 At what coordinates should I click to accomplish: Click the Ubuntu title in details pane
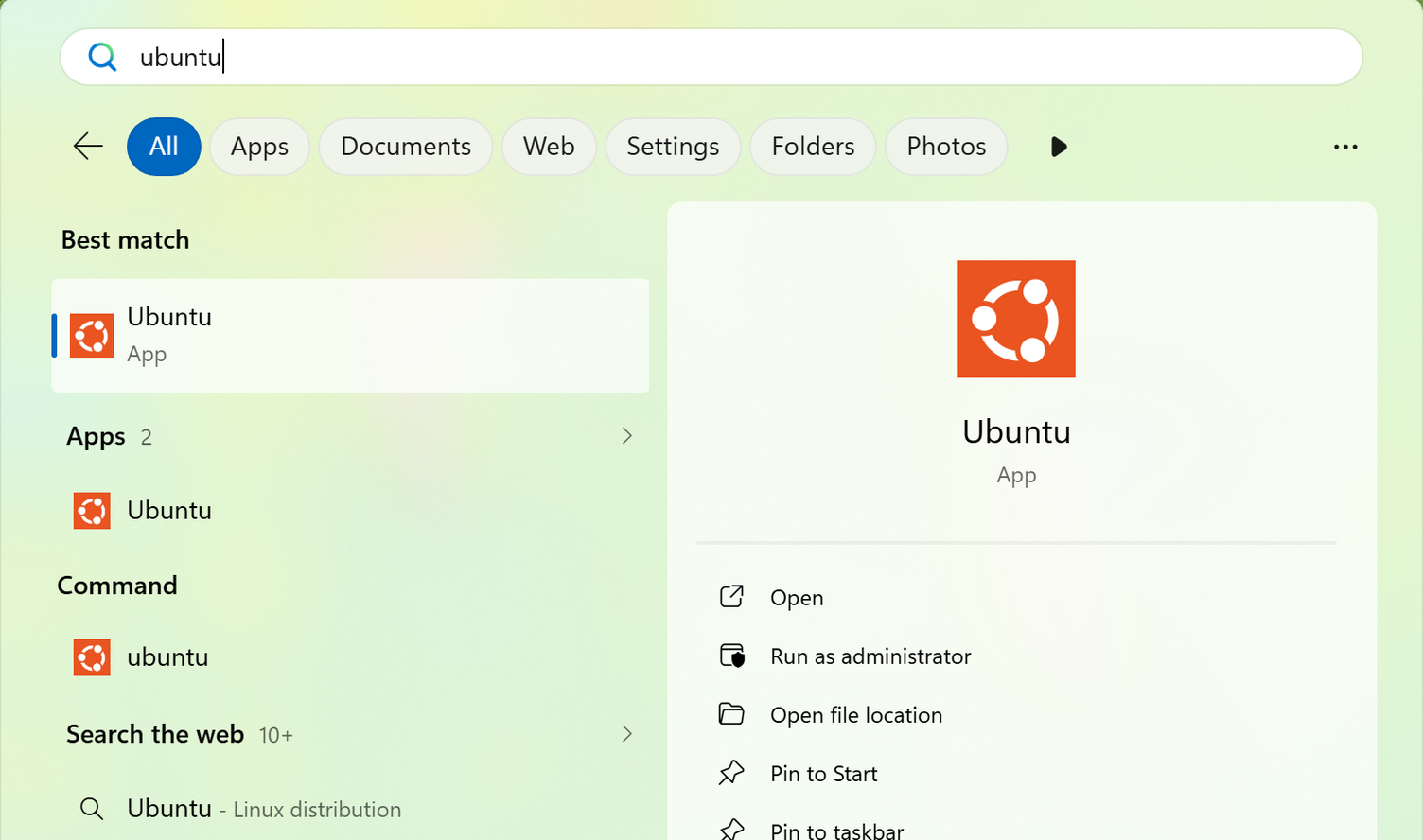click(1016, 431)
